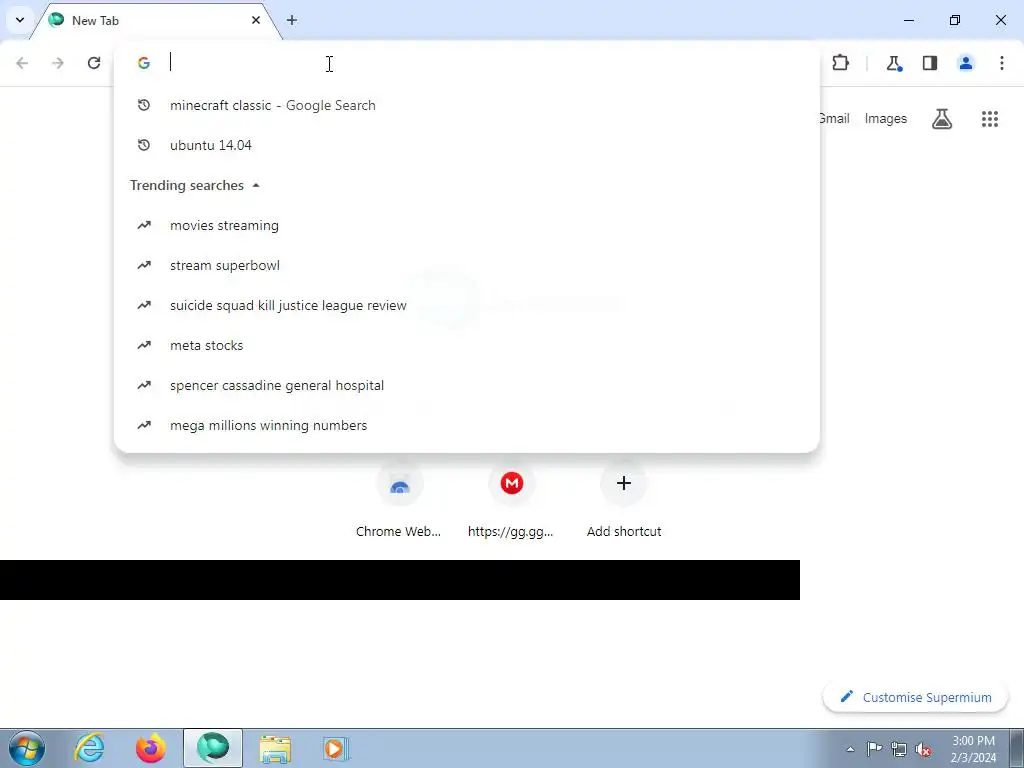Open Windows Explorer folder in taskbar
The image size is (1024, 768).
tap(275, 748)
